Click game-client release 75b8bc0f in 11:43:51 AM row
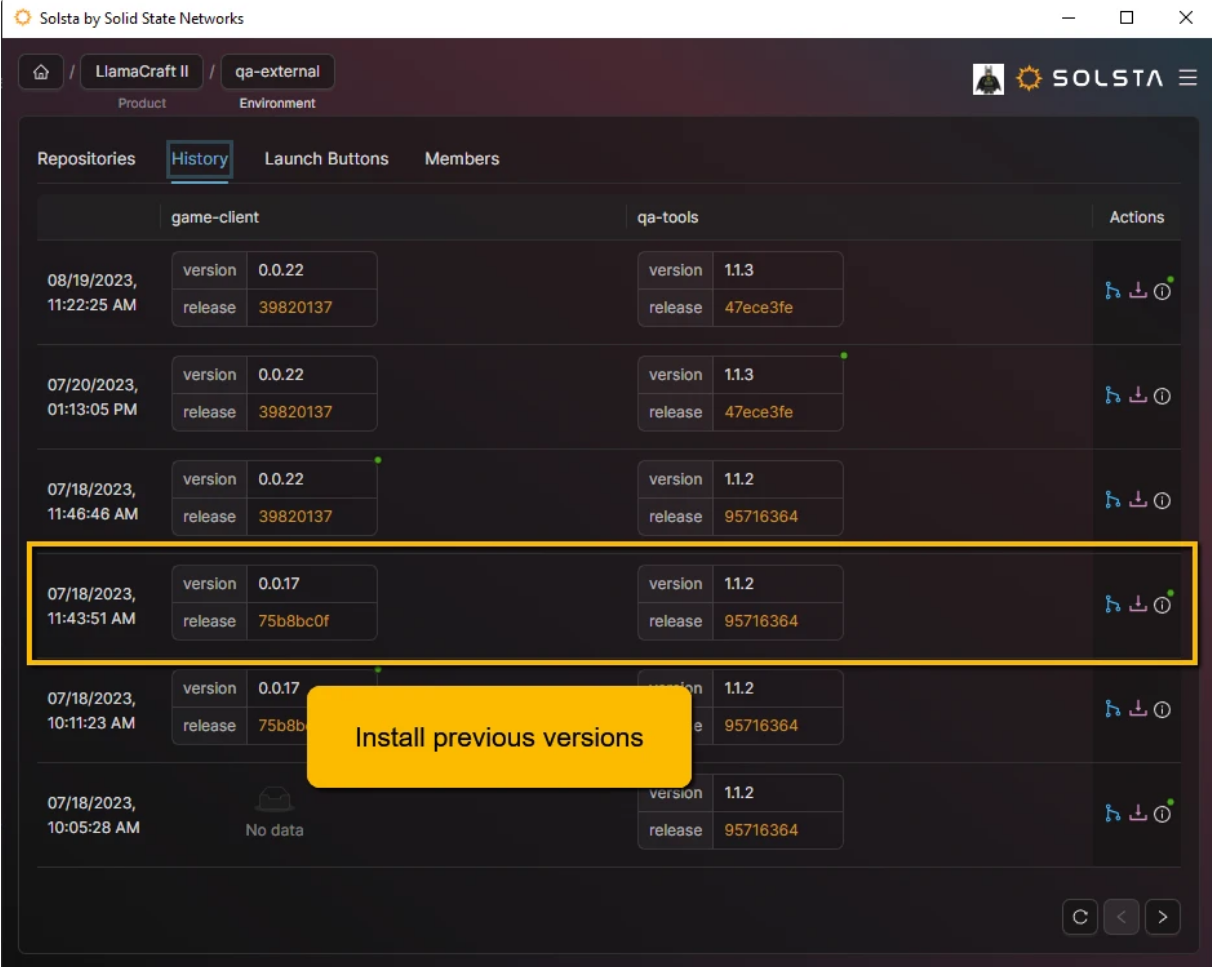The width and height of the screenshot is (1212, 967). coord(293,621)
